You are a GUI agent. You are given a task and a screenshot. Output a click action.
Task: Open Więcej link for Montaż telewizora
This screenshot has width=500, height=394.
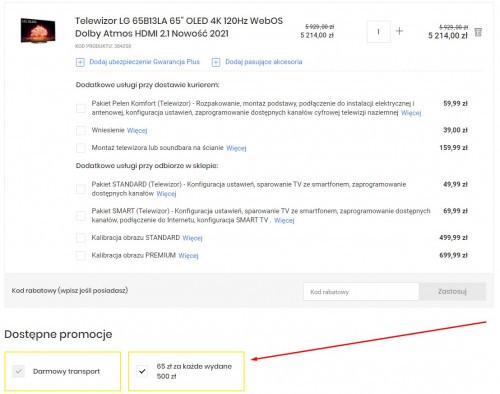236,148
